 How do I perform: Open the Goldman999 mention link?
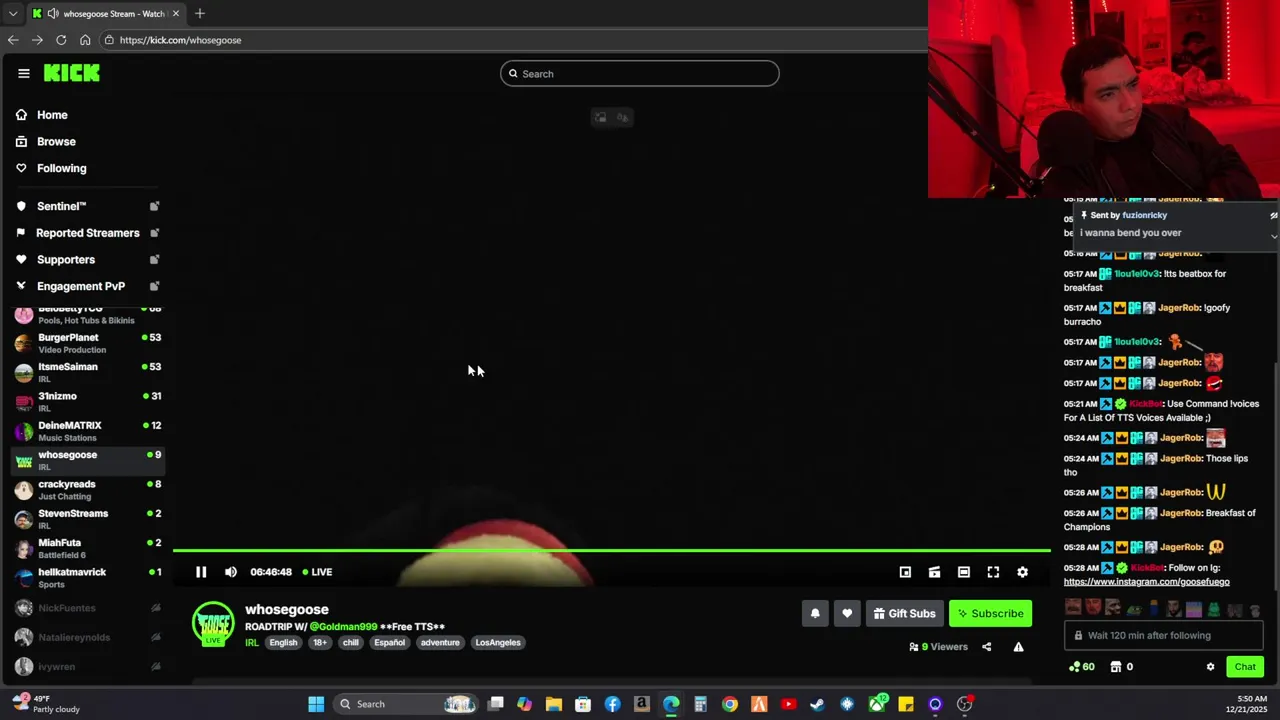tap(344, 627)
